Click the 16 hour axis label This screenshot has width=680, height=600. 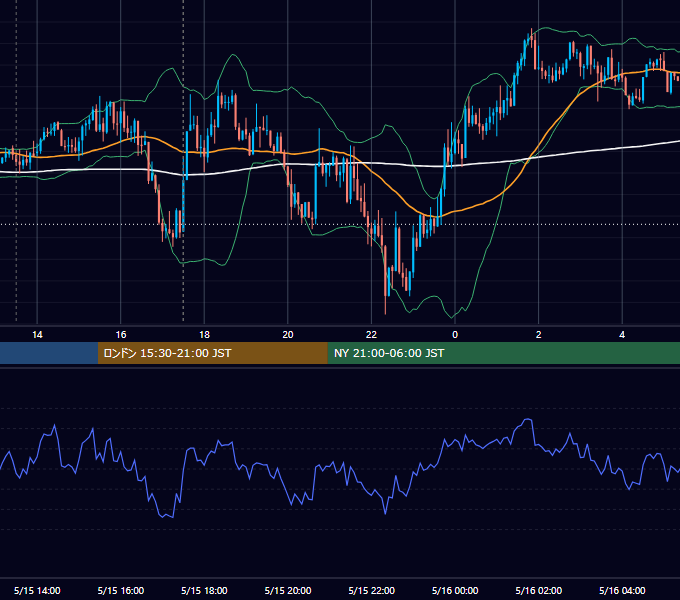pos(121,335)
